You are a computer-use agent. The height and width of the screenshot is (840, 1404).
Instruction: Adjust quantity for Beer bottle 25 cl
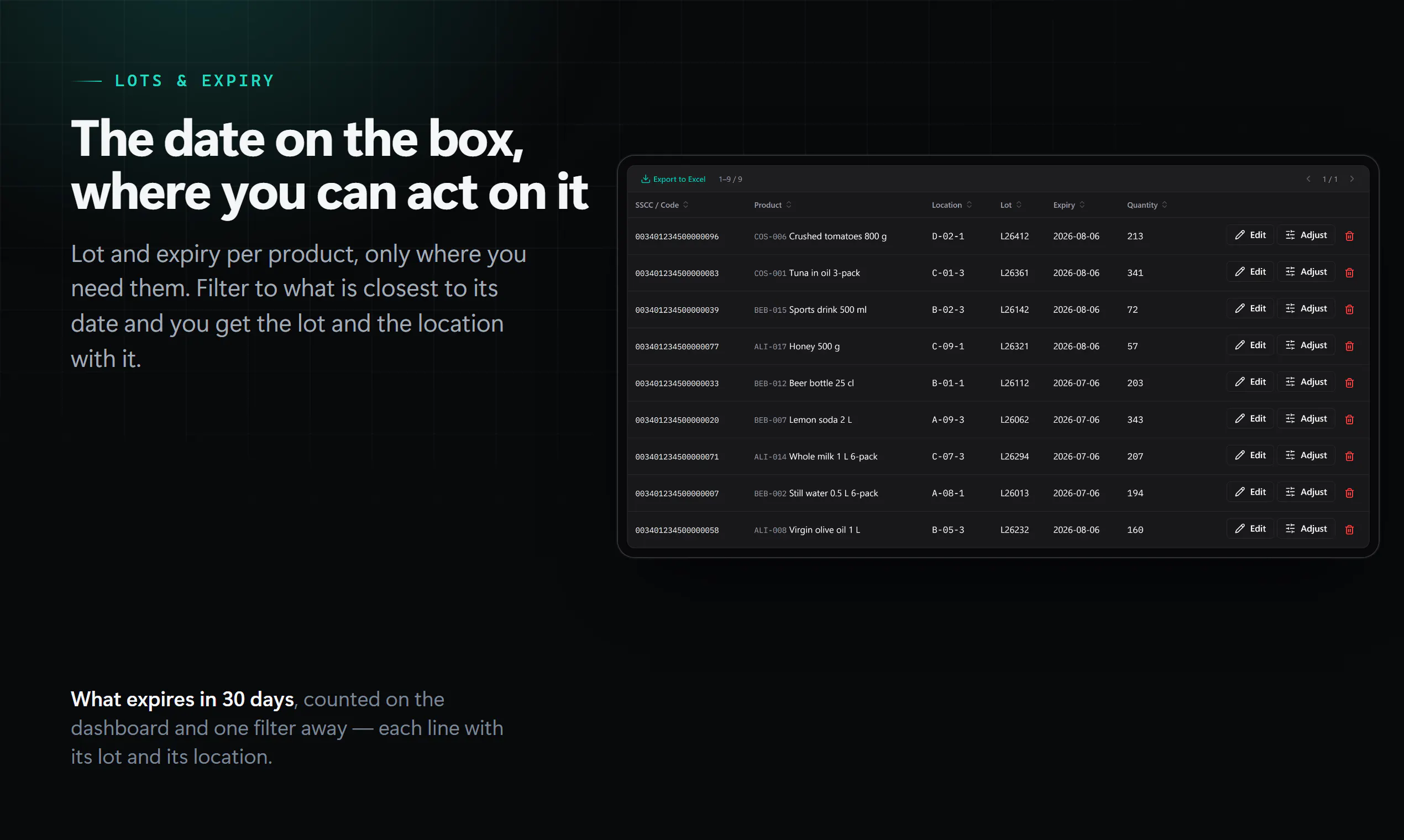(1306, 382)
